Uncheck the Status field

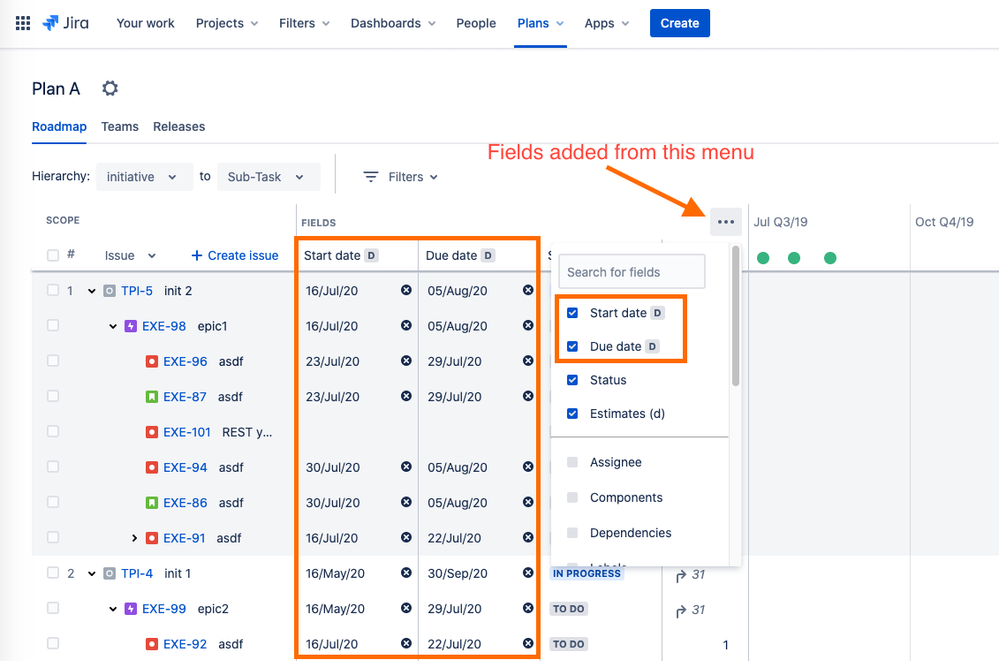[x=572, y=380]
